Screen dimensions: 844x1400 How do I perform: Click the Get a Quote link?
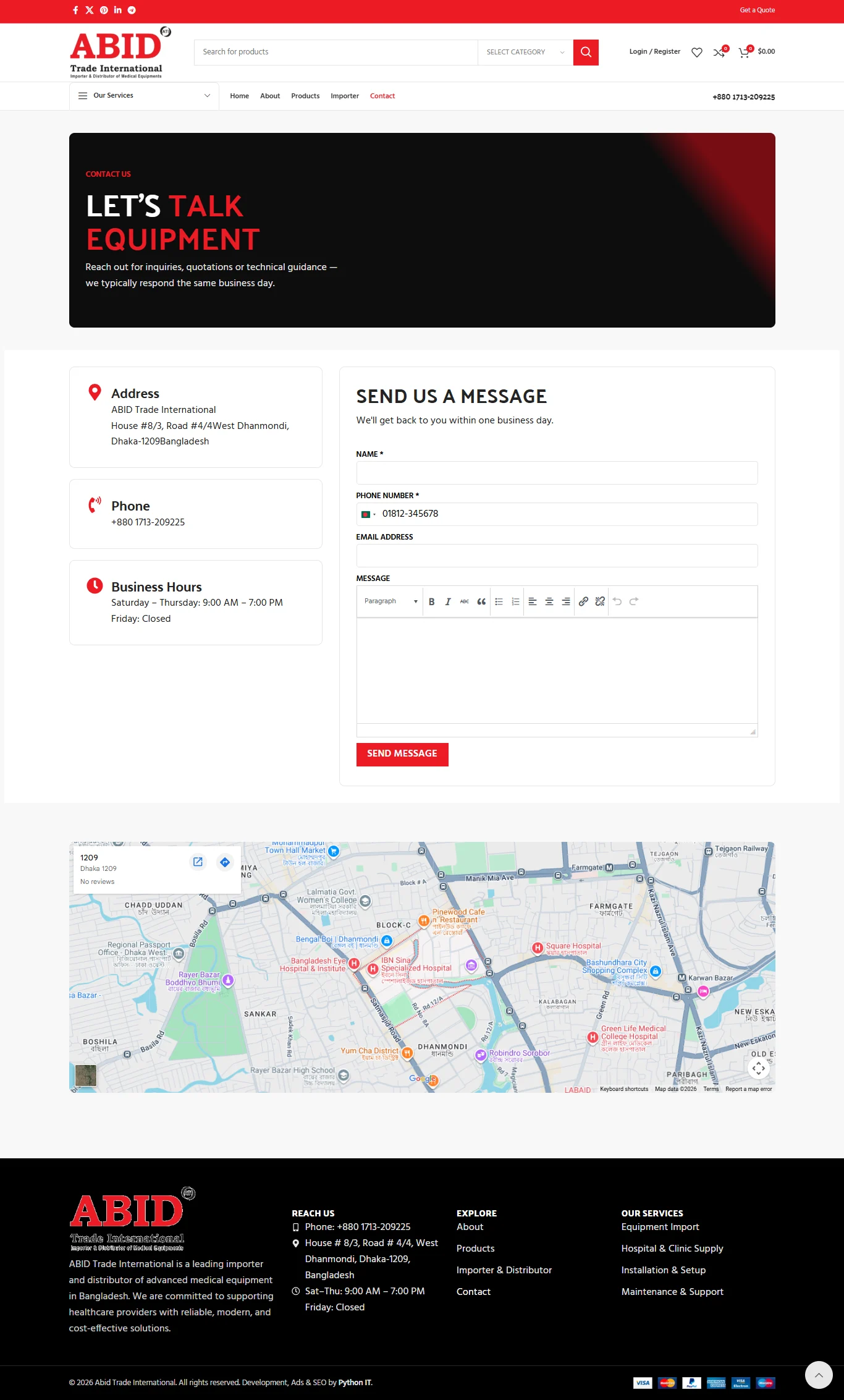pyautogui.click(x=757, y=10)
